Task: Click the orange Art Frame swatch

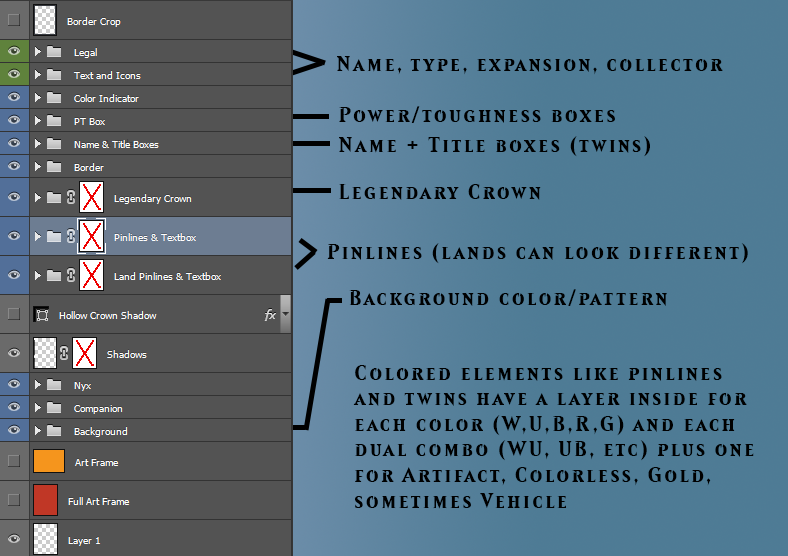Action: click(49, 461)
